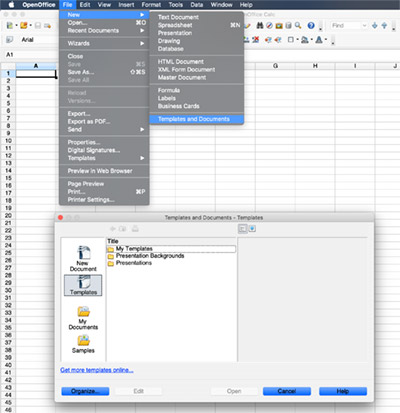Open the OpenOffice application menu
Viewport: 400px width, 413px height.
click(39, 5)
